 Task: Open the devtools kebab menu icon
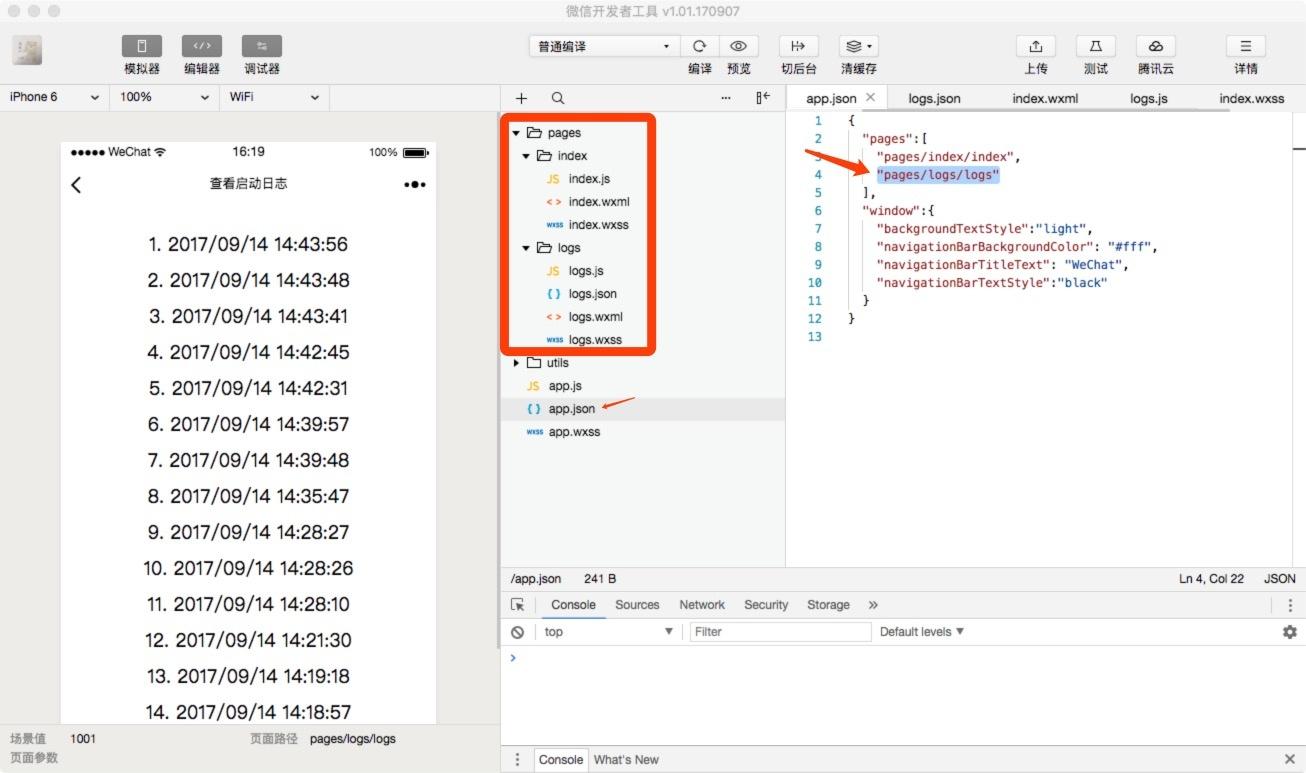[x=1290, y=605]
